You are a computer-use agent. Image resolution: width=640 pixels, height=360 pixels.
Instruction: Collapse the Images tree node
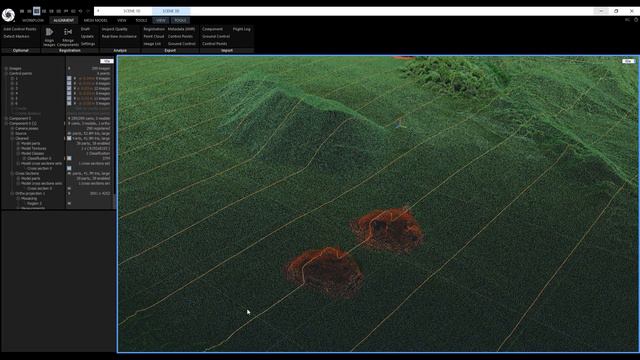coord(6,69)
